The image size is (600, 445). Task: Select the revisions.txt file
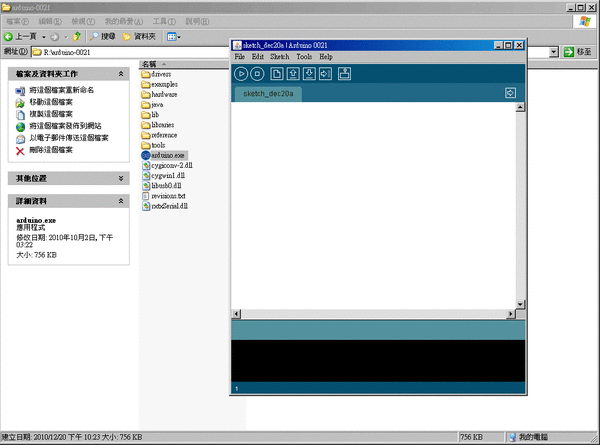point(164,196)
